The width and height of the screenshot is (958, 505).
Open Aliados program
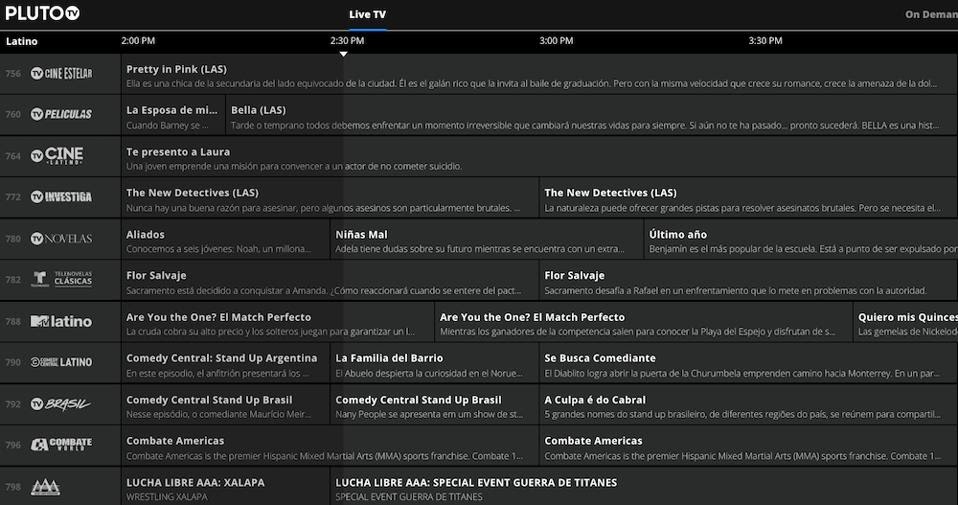(x=225, y=239)
